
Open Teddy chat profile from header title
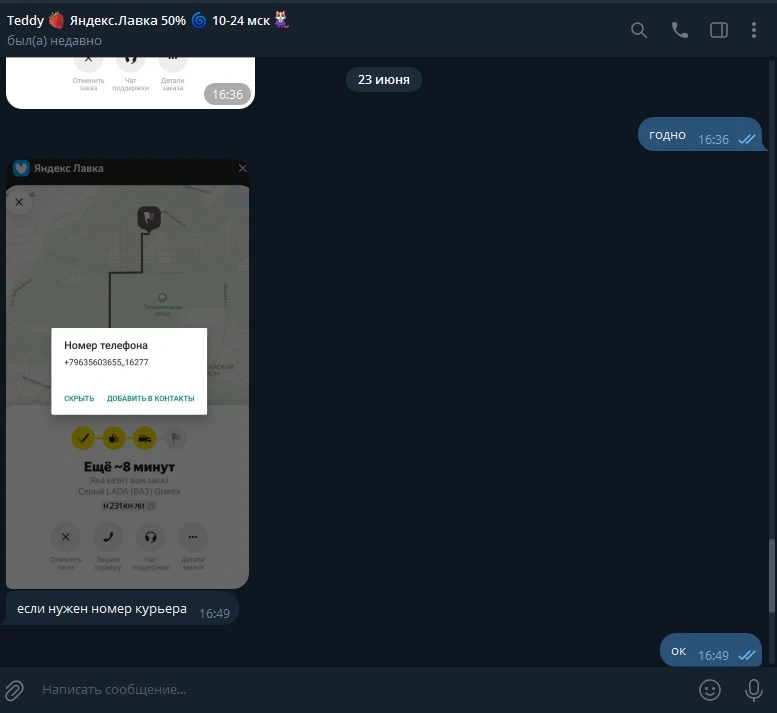click(x=148, y=20)
